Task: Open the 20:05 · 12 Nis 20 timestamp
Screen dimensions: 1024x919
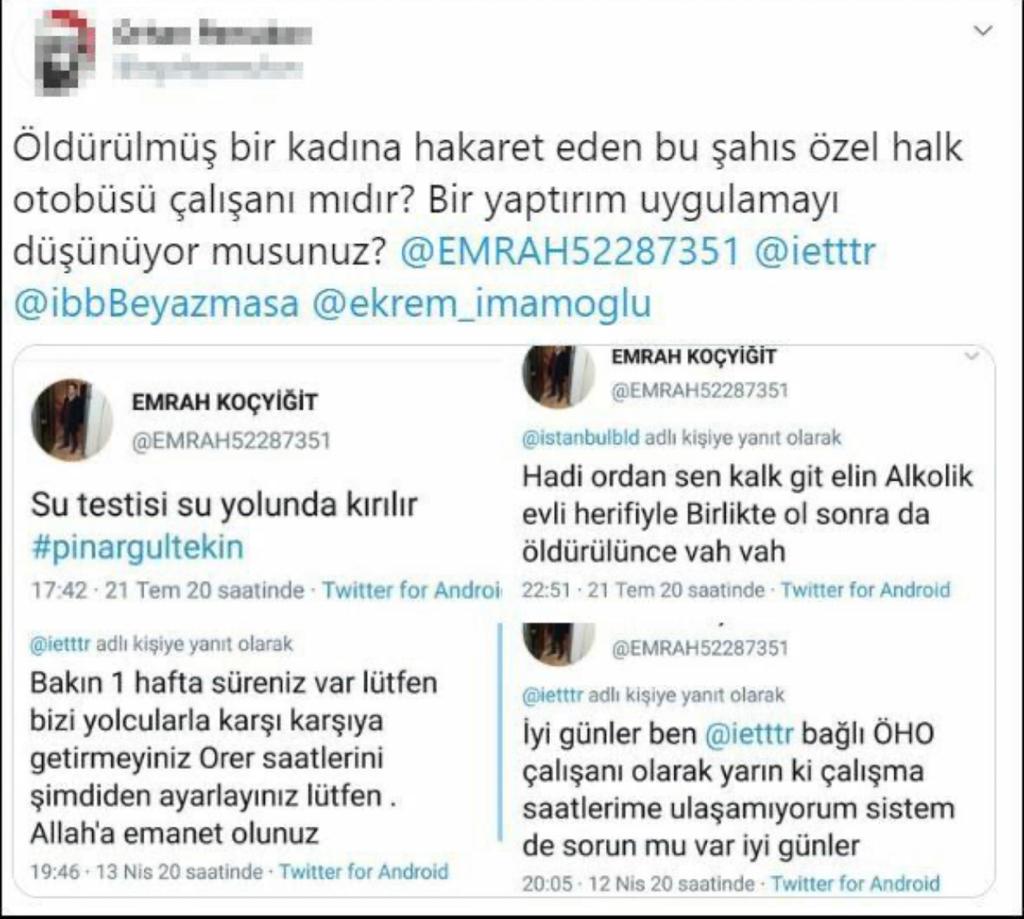Action: [638, 884]
